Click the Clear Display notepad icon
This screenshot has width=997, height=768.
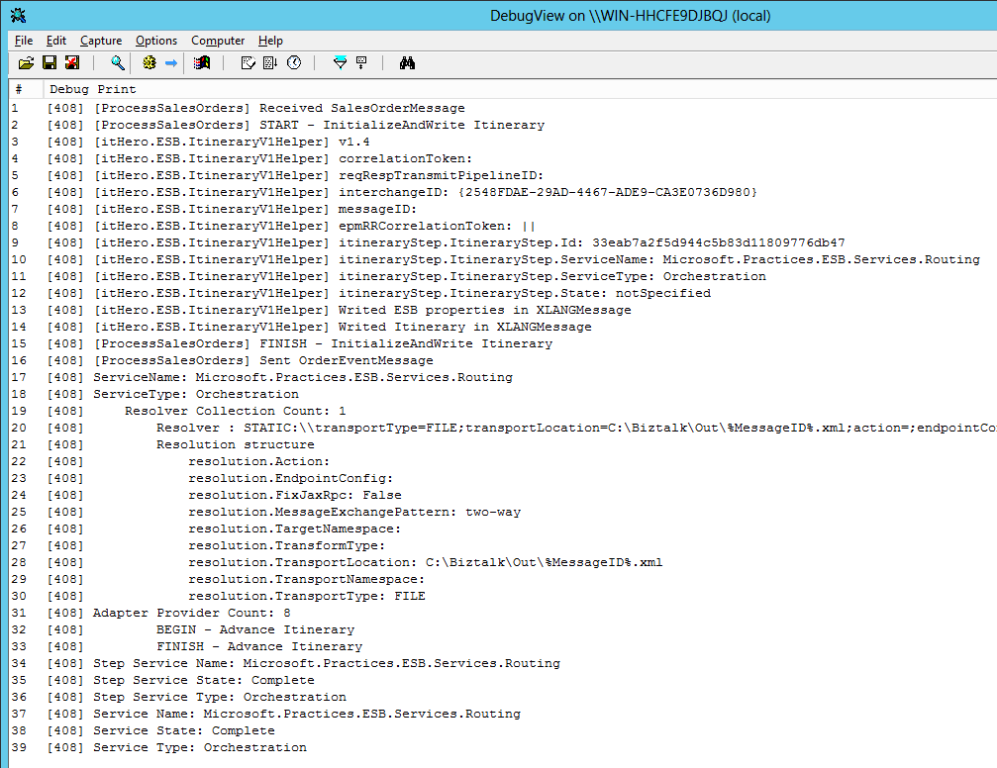pyautogui.click(x=248, y=62)
